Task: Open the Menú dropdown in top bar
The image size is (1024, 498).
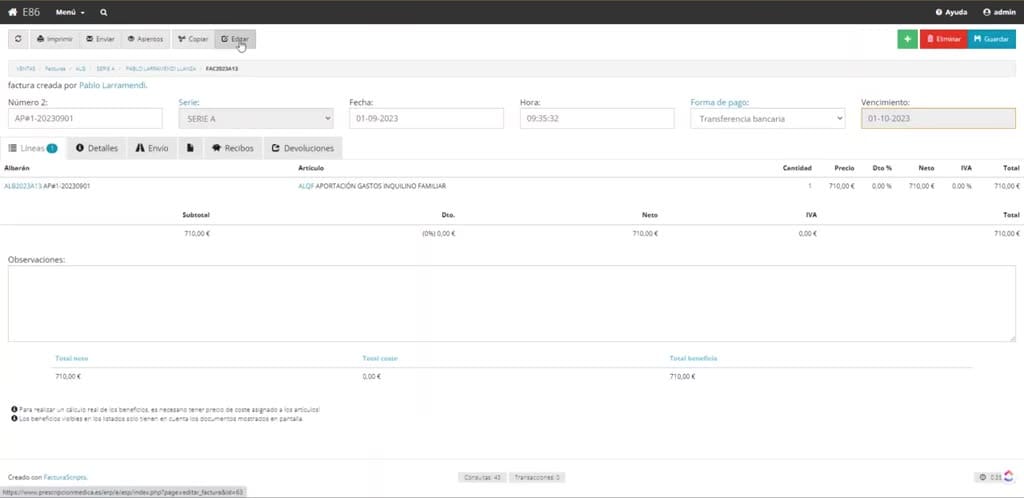Action: pyautogui.click(x=70, y=12)
